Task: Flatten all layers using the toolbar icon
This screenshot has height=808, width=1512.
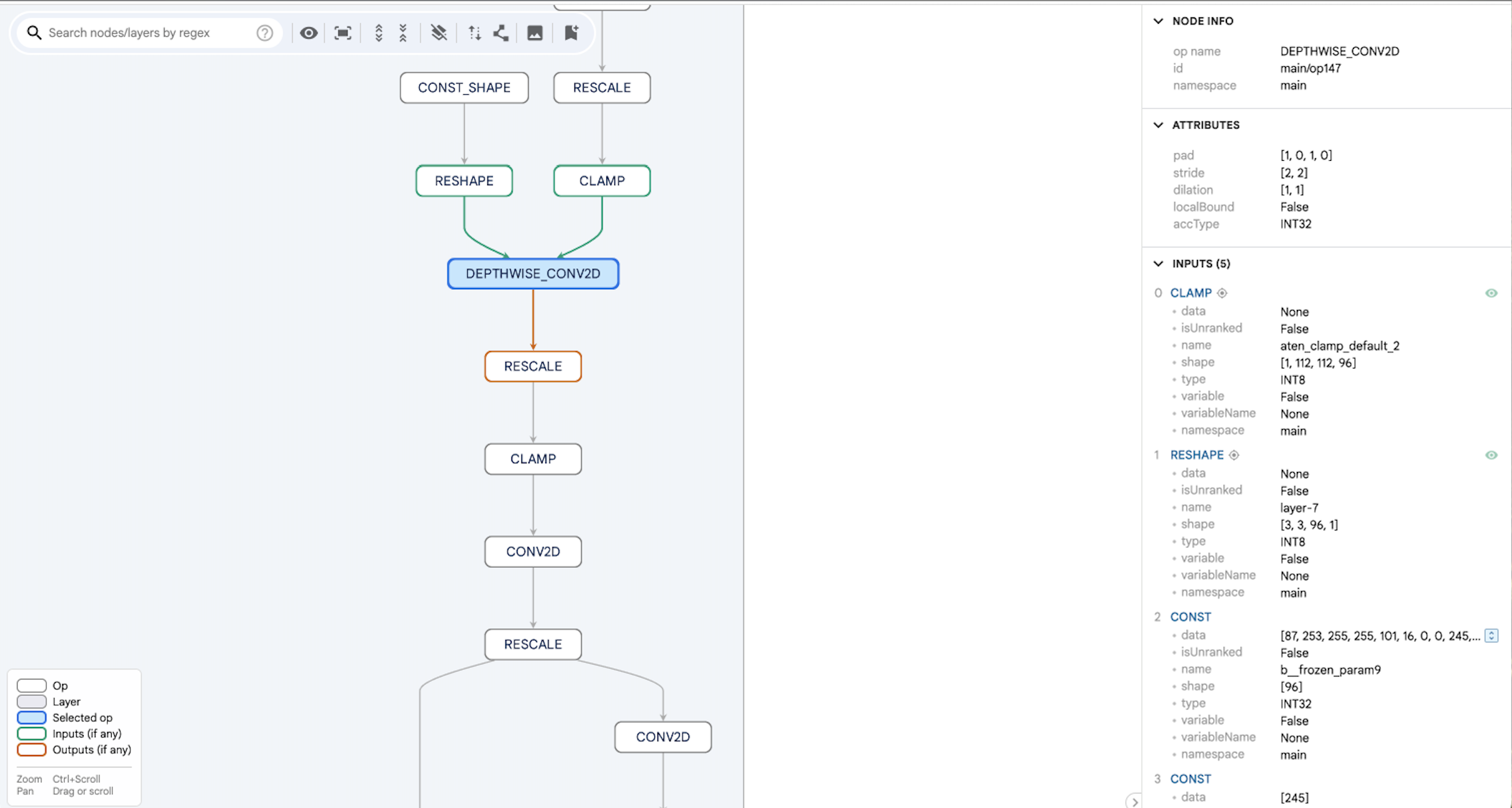Action: [x=439, y=32]
